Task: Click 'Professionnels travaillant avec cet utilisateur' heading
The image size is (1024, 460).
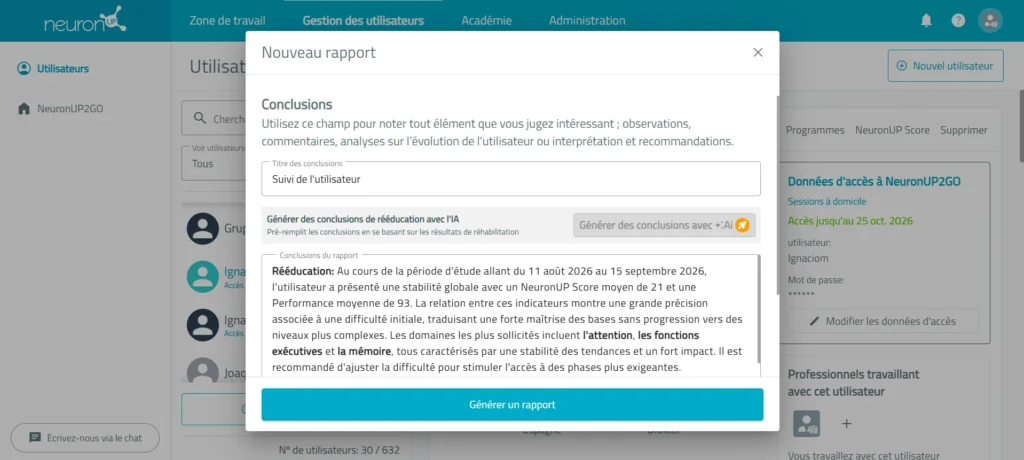Action: (854, 383)
